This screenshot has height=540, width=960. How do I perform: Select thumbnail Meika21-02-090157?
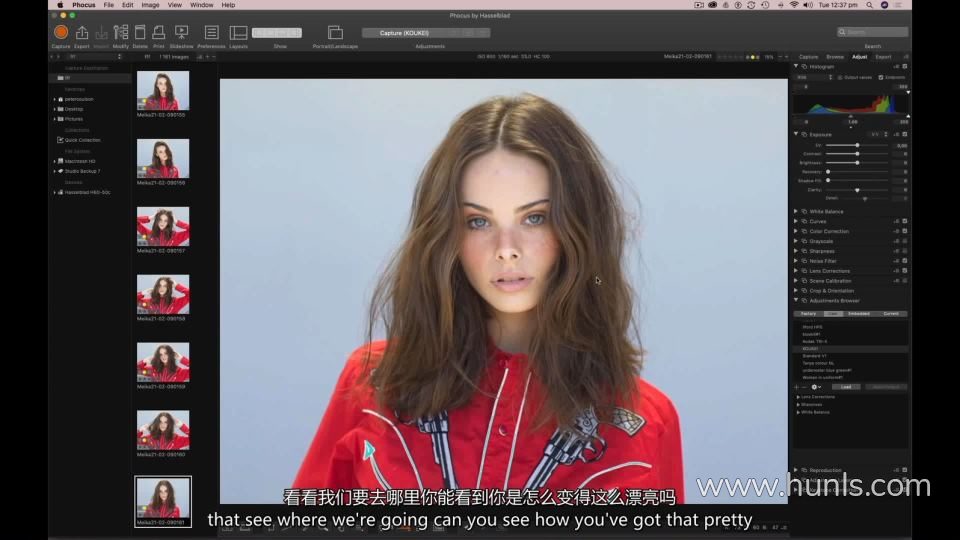pyautogui.click(x=163, y=227)
